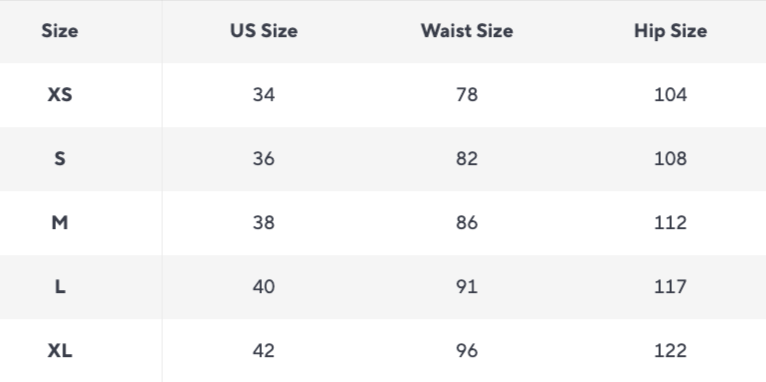Click the US Size column header
766x382 pixels.
264,31
